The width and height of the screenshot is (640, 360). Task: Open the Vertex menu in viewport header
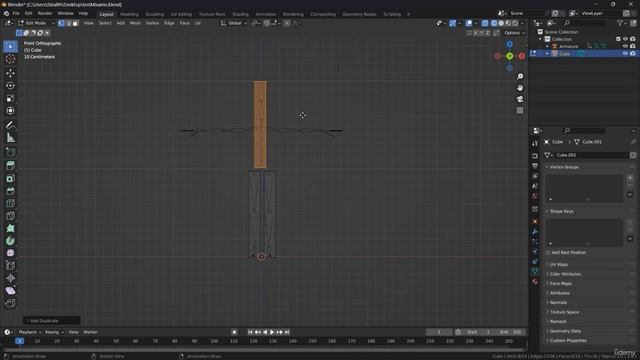[x=152, y=23]
